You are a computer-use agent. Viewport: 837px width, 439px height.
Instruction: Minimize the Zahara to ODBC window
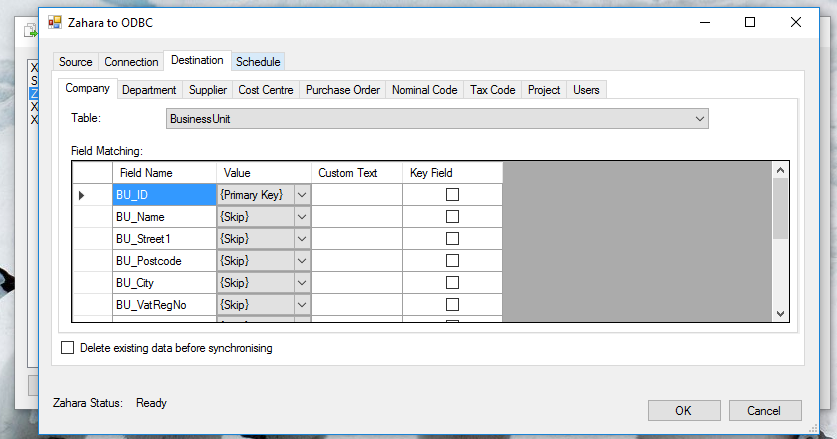click(x=705, y=22)
